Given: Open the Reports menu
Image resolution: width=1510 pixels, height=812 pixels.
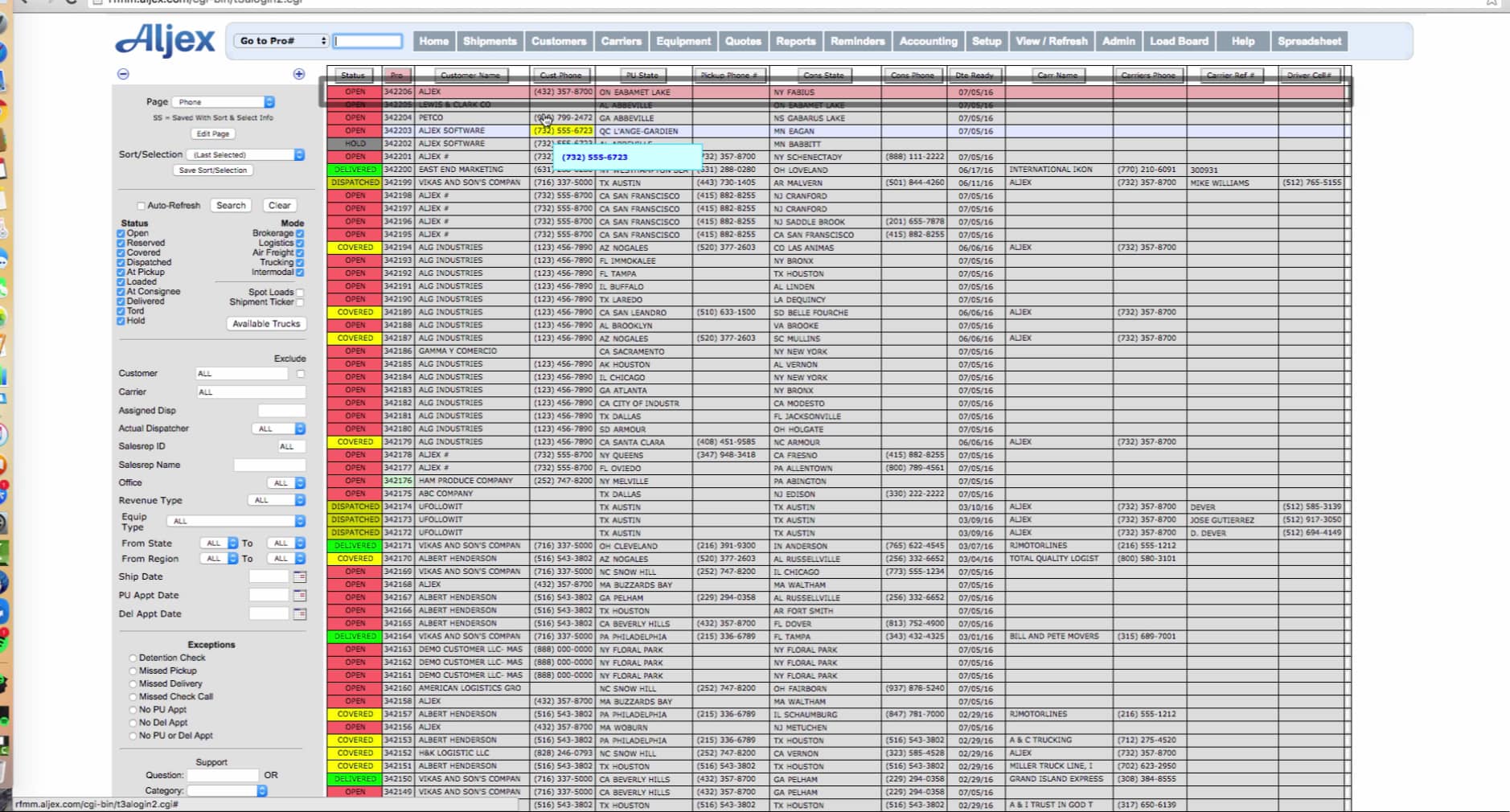Looking at the screenshot, I should point(795,41).
